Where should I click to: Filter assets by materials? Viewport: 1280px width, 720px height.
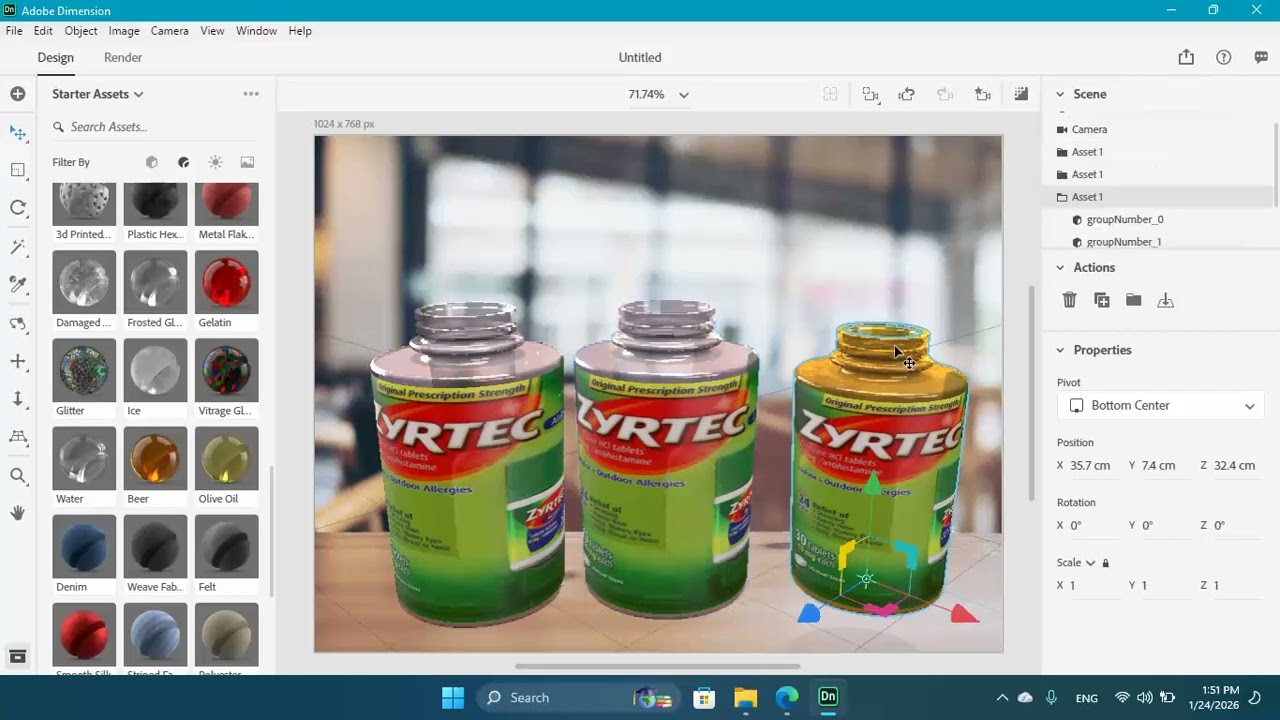(184, 162)
